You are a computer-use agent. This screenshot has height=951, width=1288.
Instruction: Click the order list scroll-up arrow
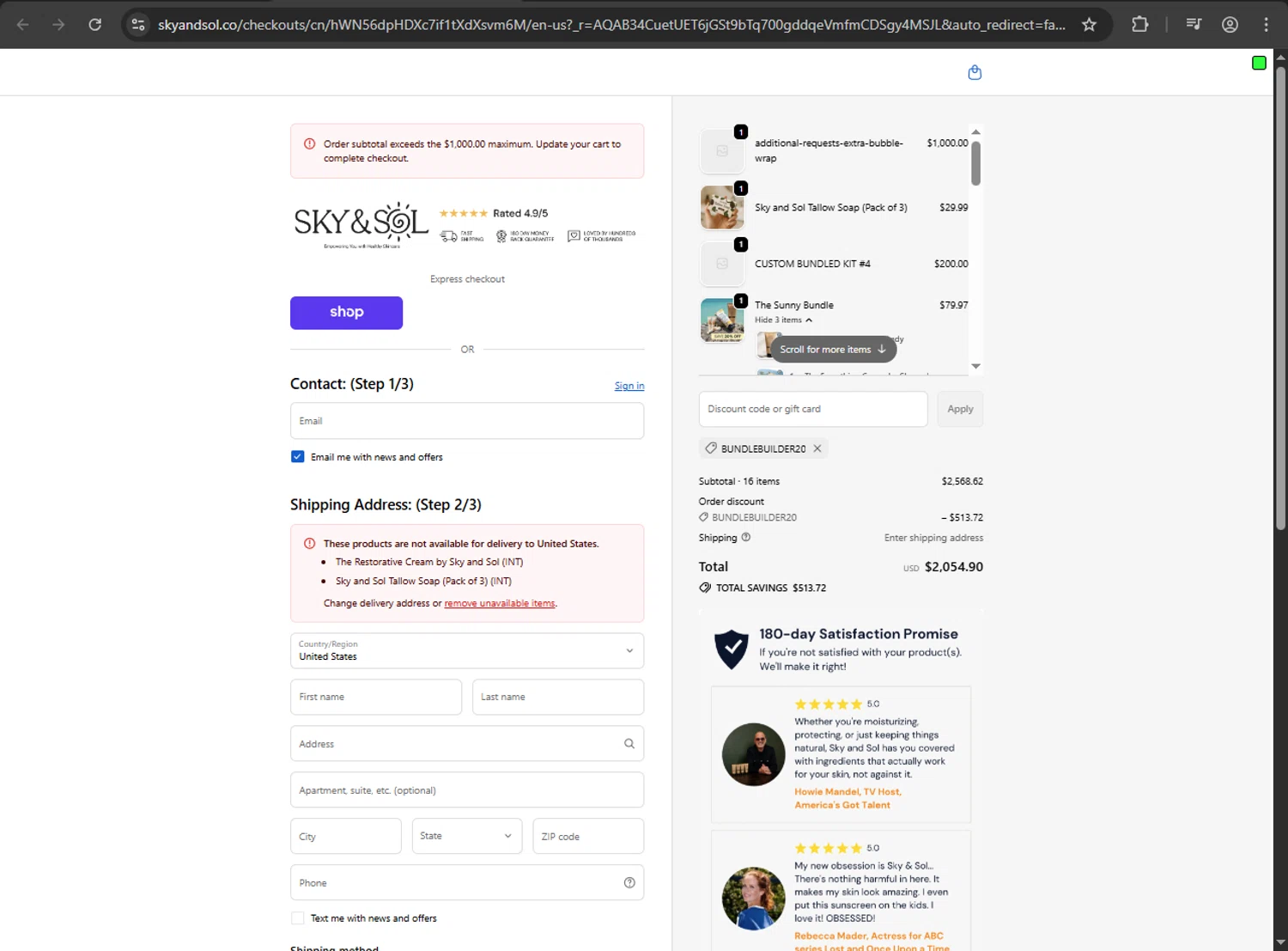pos(975,131)
